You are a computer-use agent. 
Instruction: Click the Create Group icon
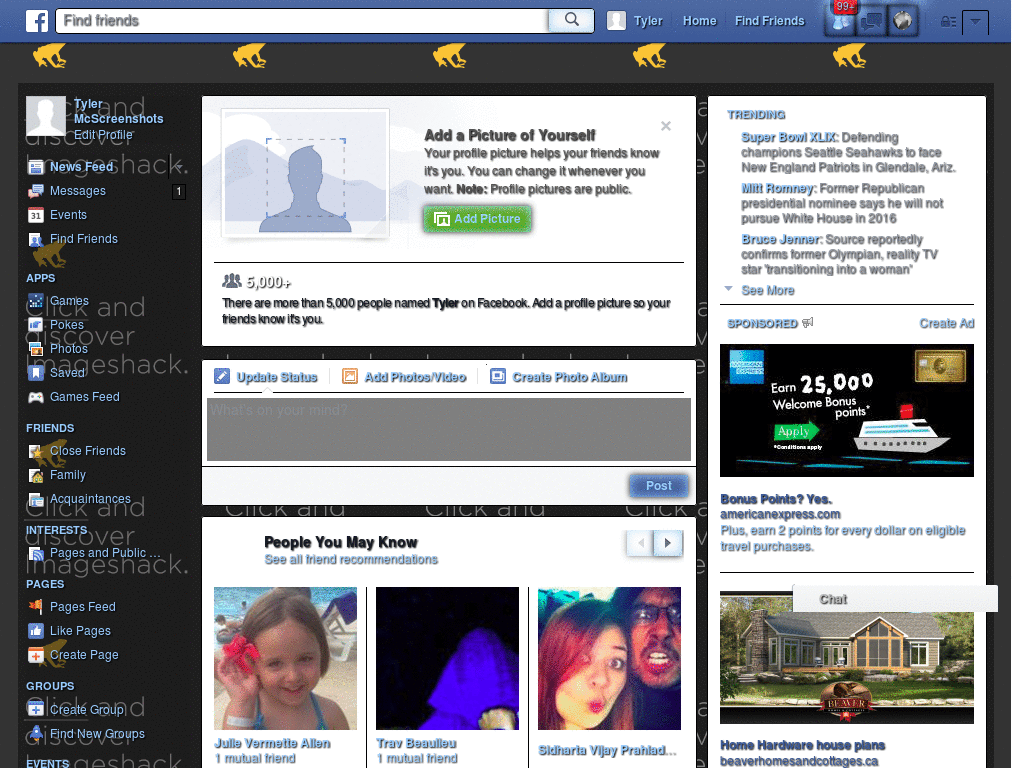tap(36, 709)
